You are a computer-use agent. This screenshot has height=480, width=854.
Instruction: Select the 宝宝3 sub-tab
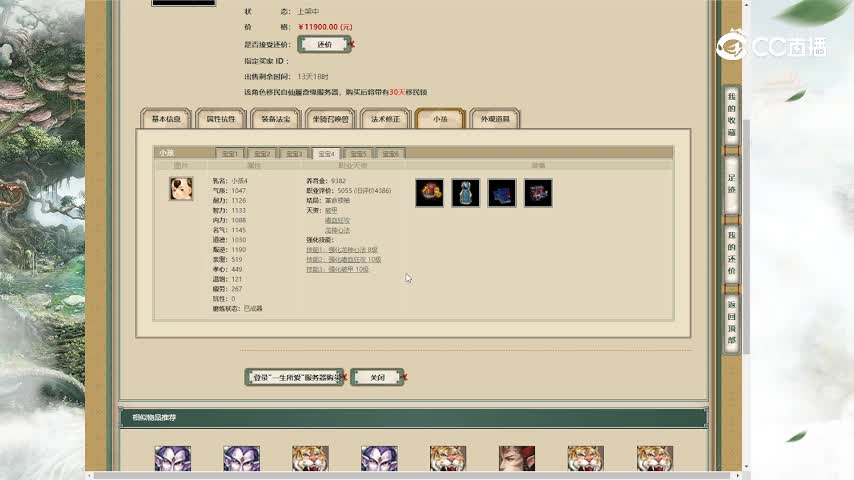click(x=294, y=154)
